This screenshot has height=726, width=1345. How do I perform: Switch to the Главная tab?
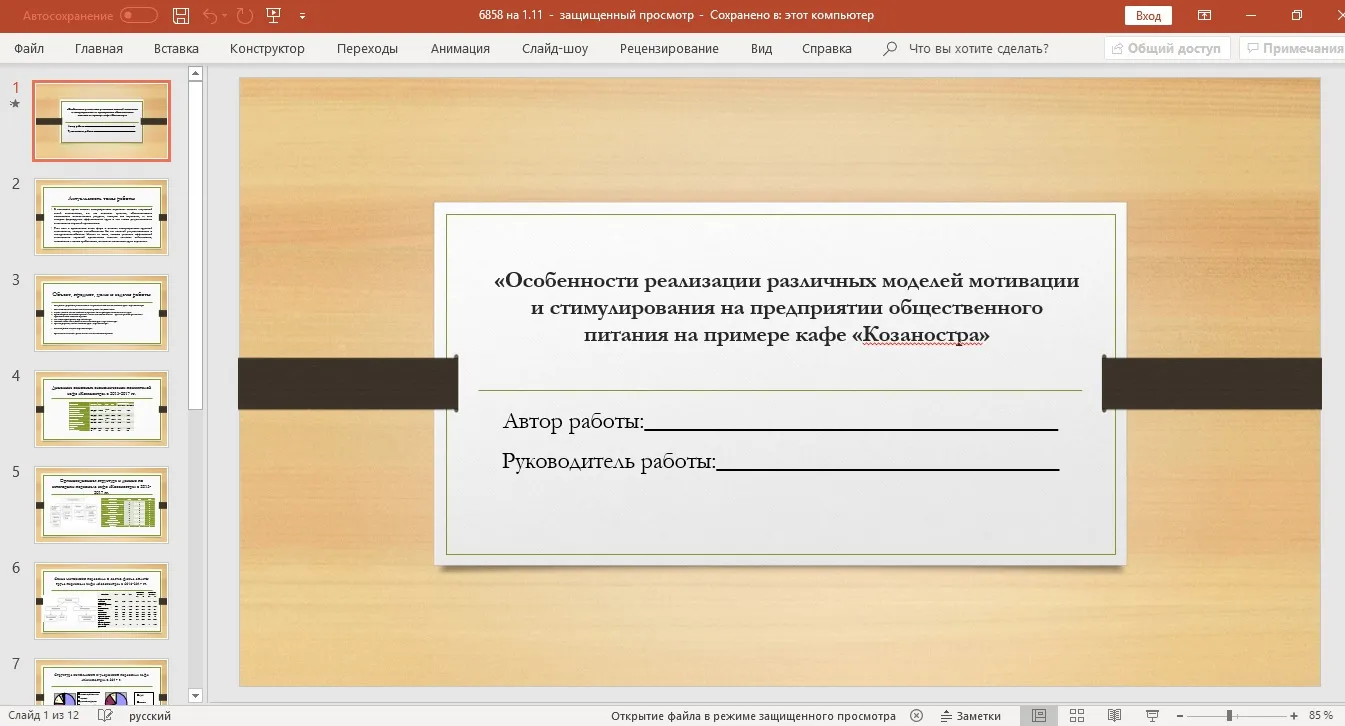(x=98, y=48)
